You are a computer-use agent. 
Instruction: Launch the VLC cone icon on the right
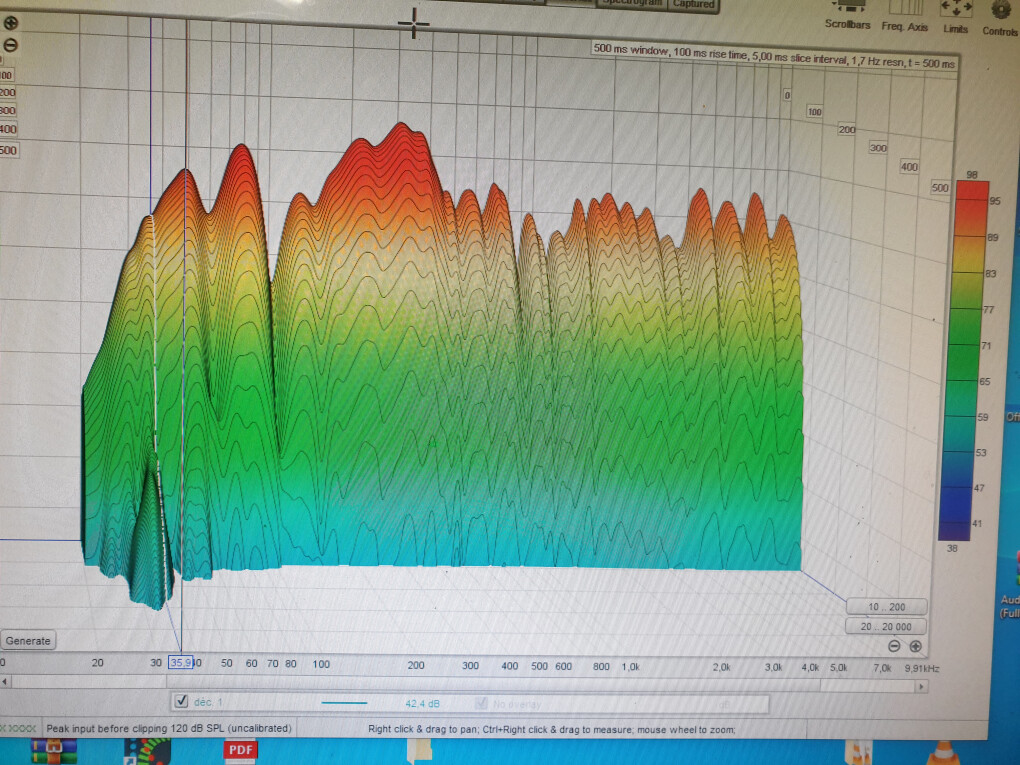(944, 753)
